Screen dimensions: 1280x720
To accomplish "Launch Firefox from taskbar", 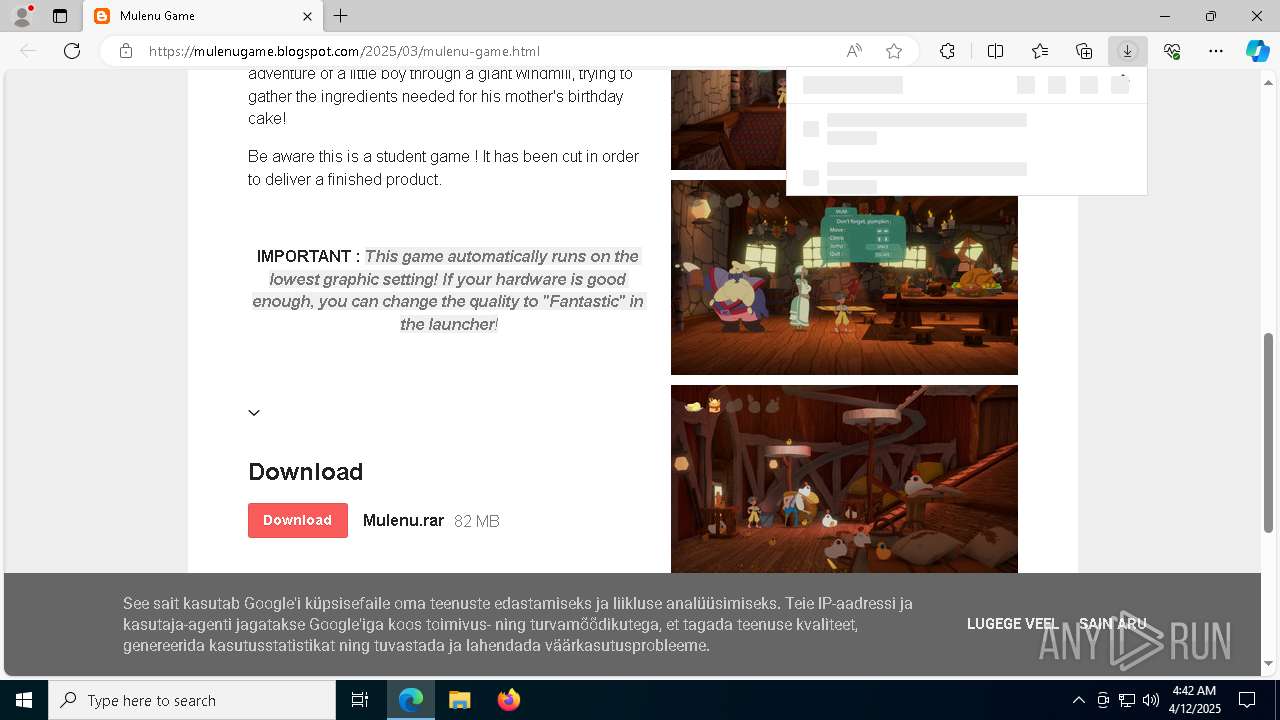I will pyautogui.click(x=508, y=700).
